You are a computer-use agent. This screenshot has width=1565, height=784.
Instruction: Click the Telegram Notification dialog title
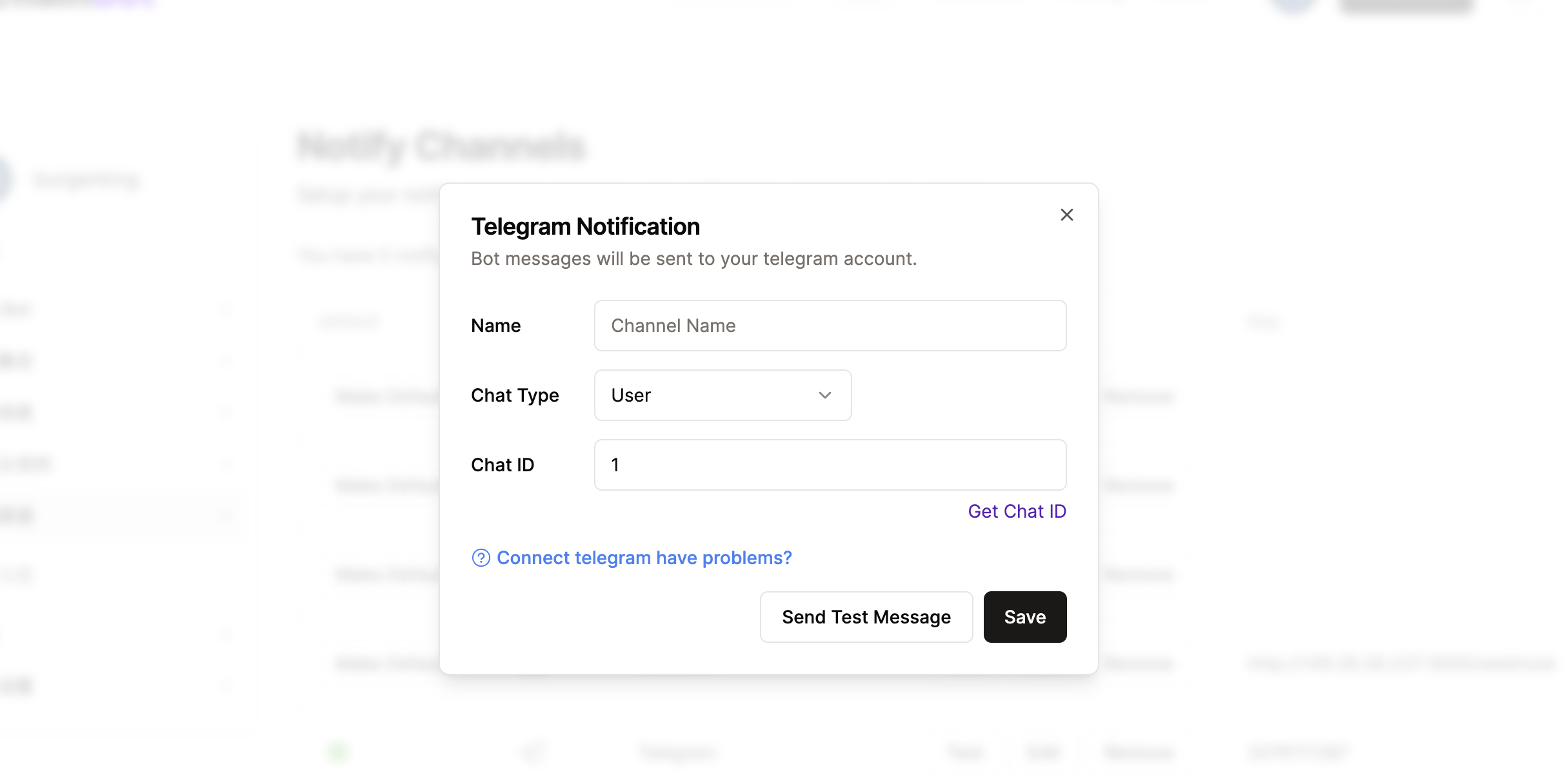(585, 227)
